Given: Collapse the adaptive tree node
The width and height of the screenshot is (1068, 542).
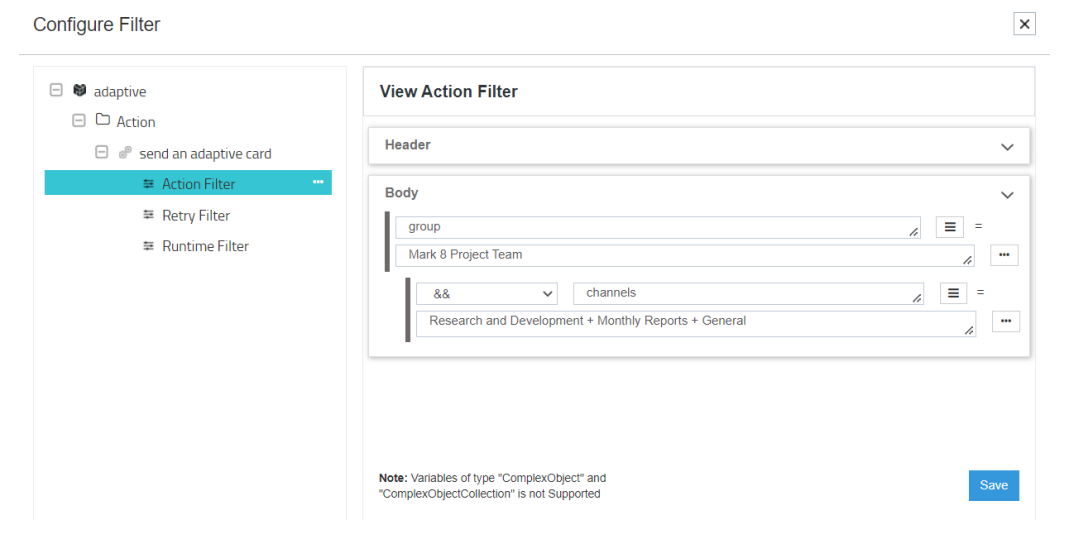Looking at the screenshot, I should point(56,91).
